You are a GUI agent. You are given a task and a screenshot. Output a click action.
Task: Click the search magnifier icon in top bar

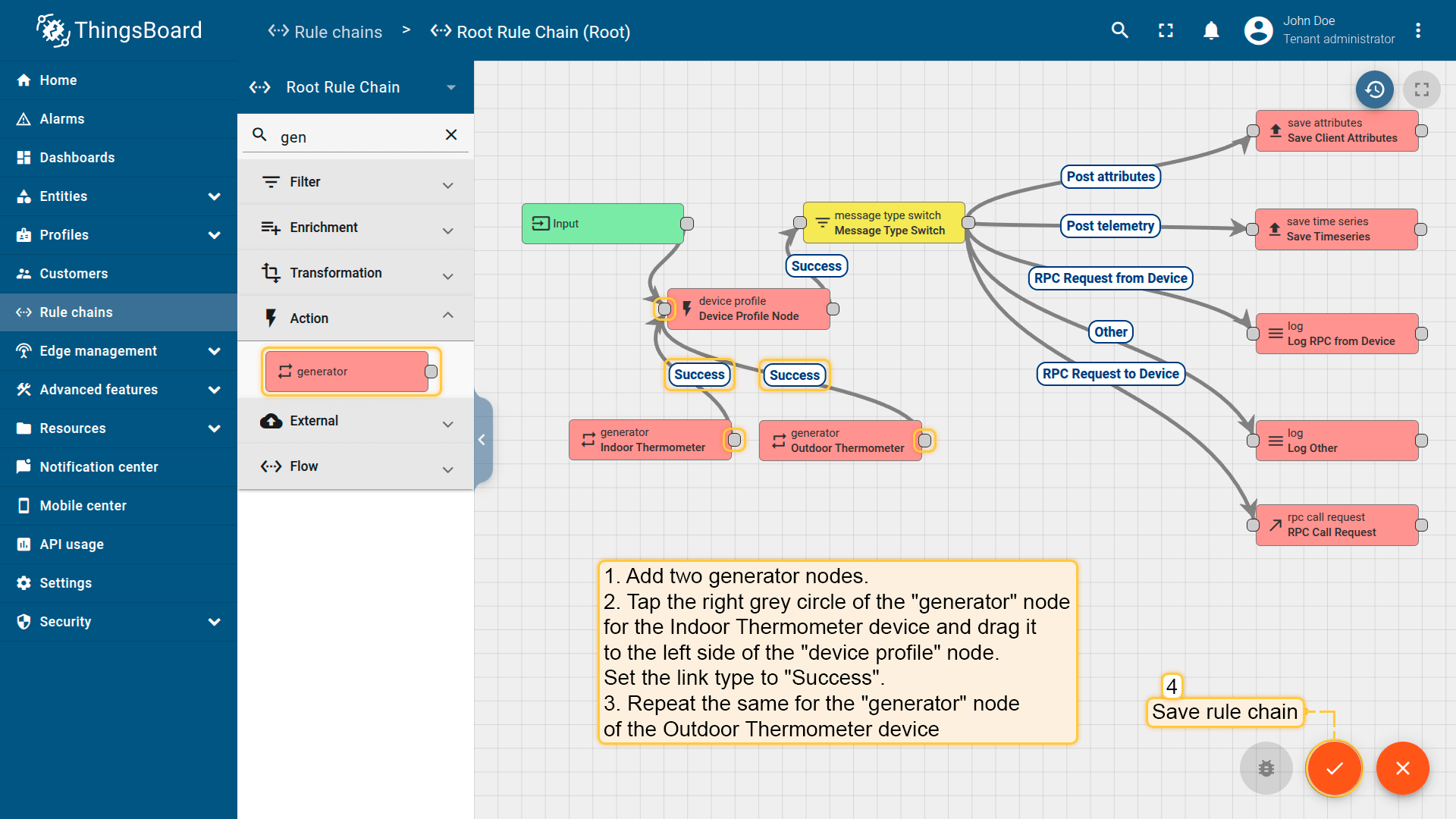[1119, 30]
